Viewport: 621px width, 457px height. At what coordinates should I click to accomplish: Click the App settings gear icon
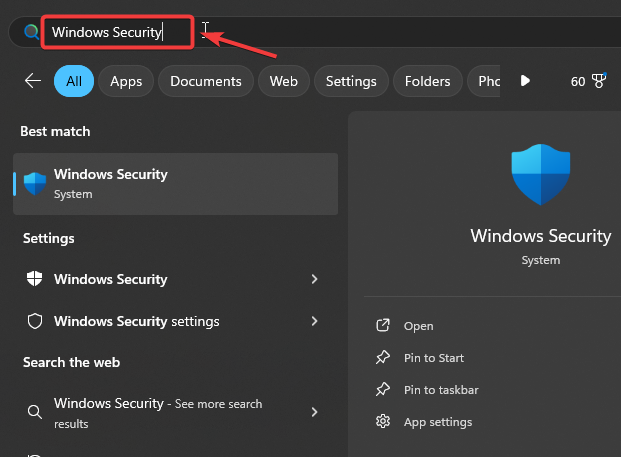382,422
